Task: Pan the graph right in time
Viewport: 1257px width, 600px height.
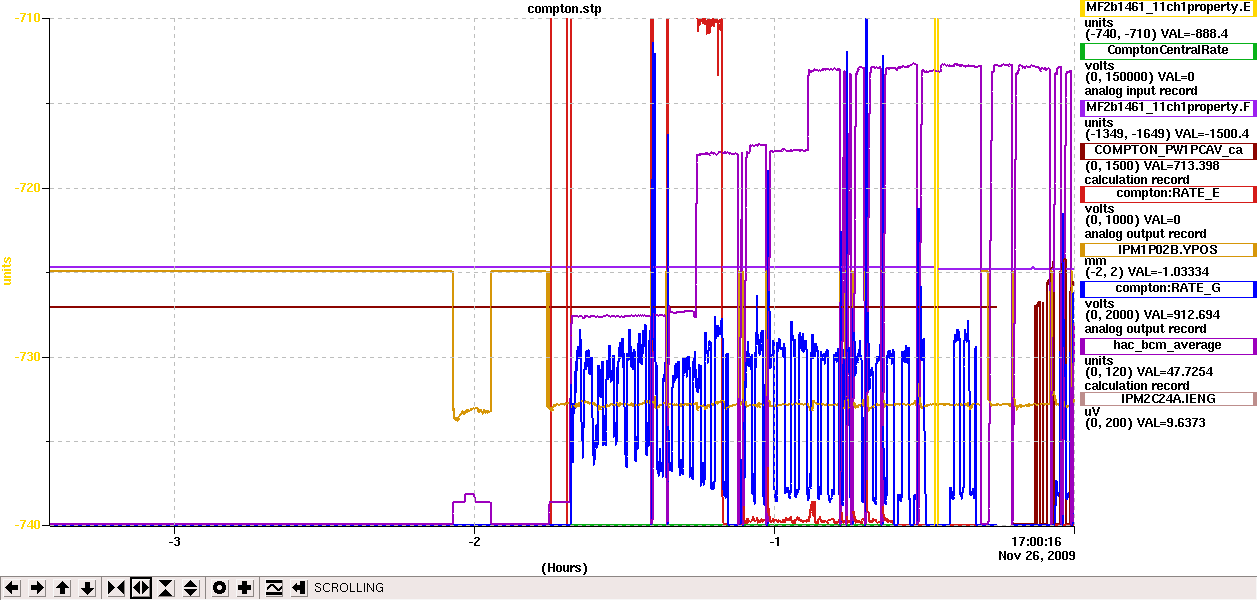Action: (37, 588)
